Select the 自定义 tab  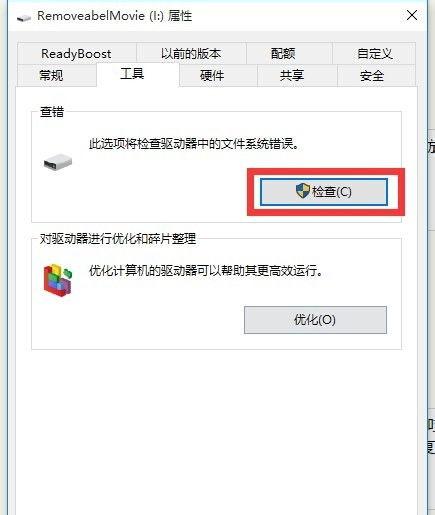(375, 53)
